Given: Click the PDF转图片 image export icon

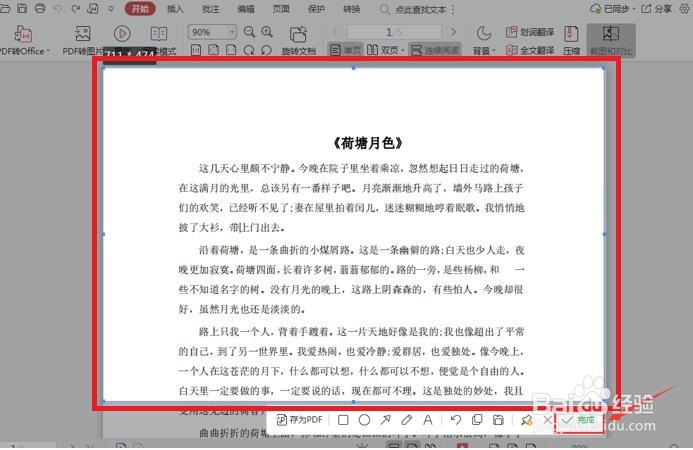Looking at the screenshot, I should [83, 34].
